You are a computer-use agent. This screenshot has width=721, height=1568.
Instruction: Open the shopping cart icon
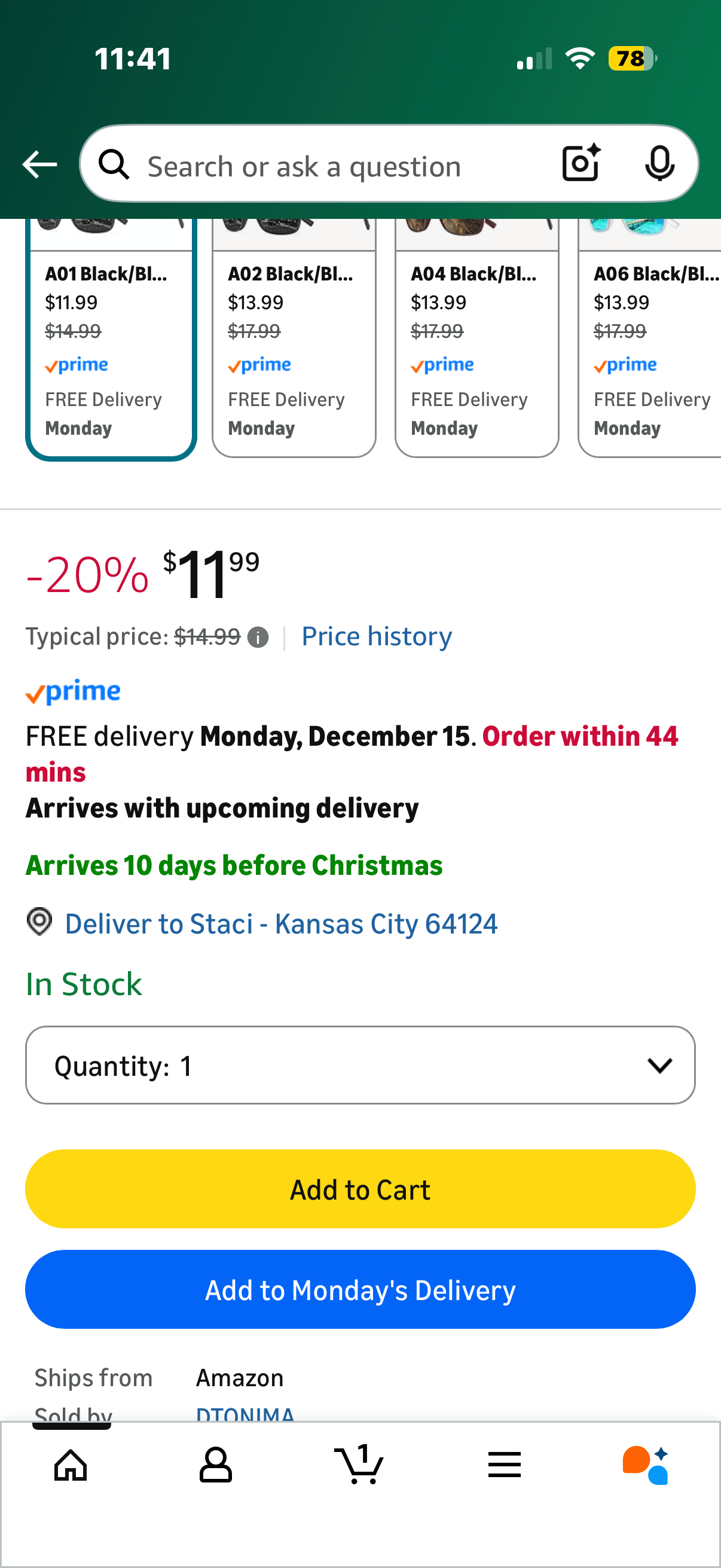(359, 1465)
